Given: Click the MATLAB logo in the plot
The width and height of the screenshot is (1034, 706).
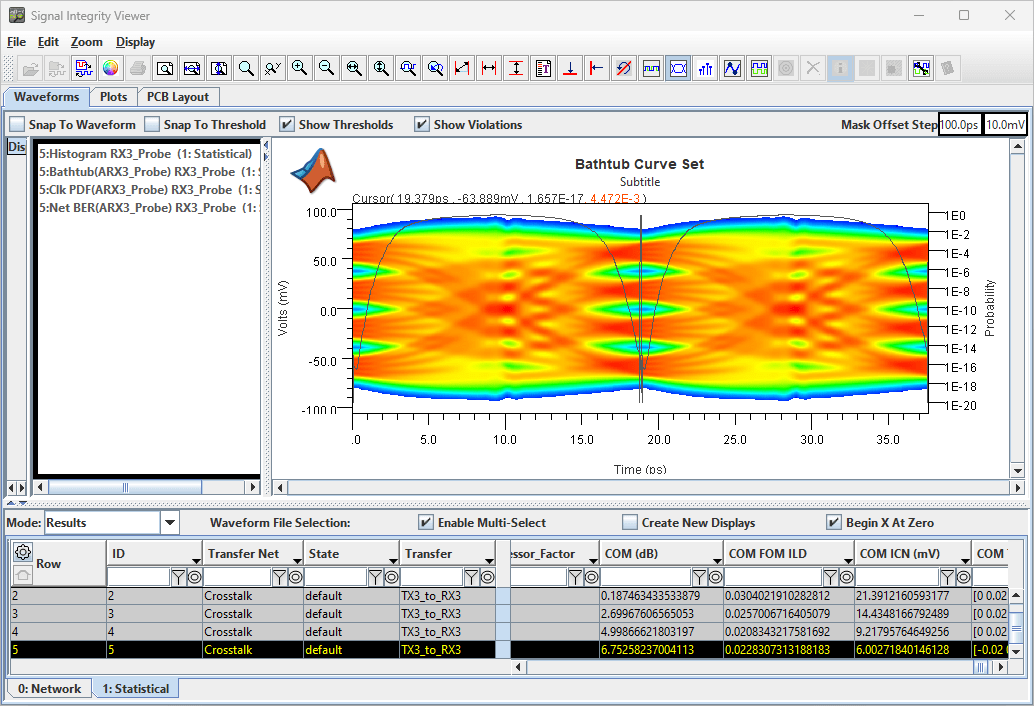Looking at the screenshot, I should (314, 170).
